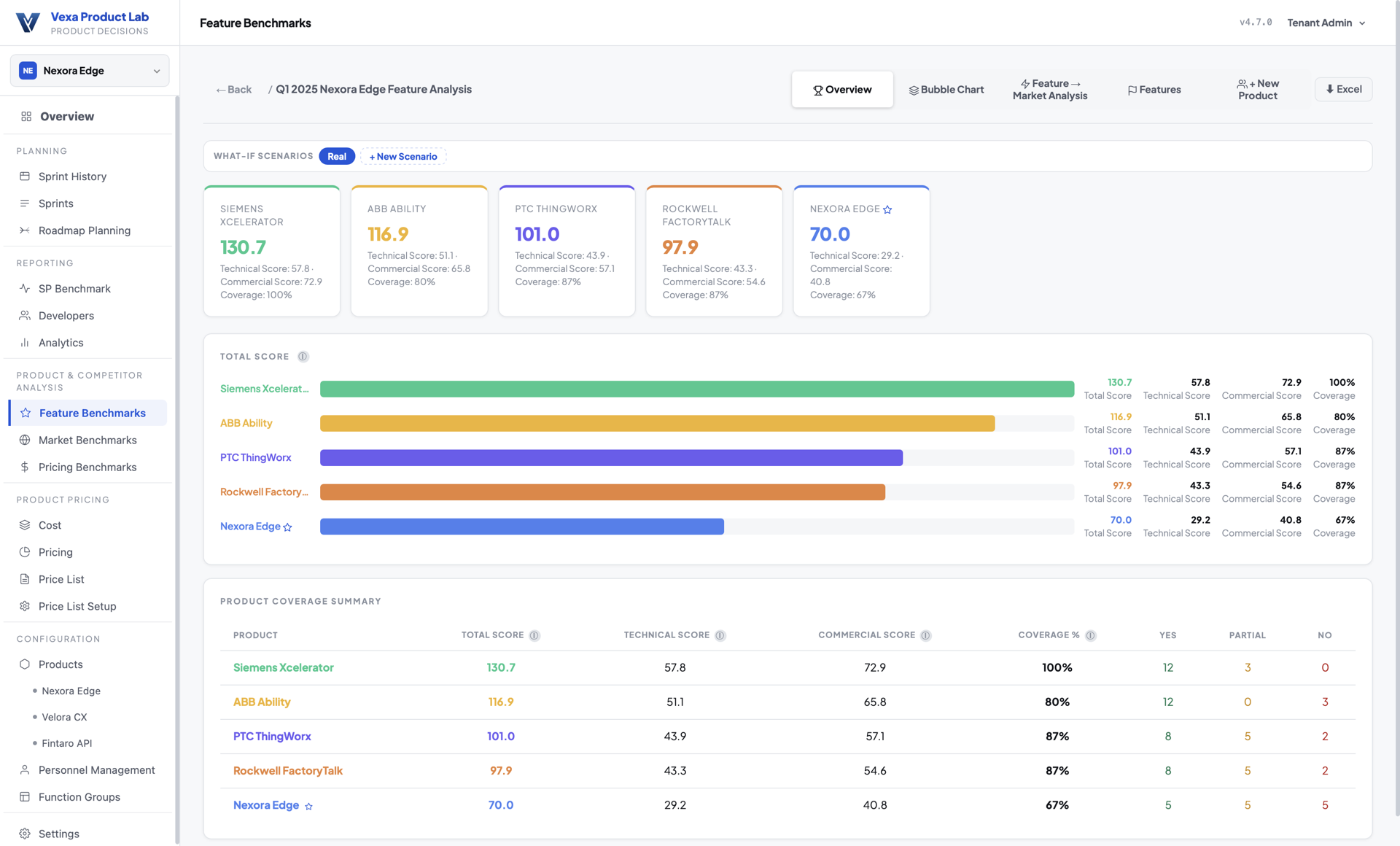Click the Pricing pie chart icon
Image resolution: width=1400 pixels, height=846 pixels.
[25, 552]
